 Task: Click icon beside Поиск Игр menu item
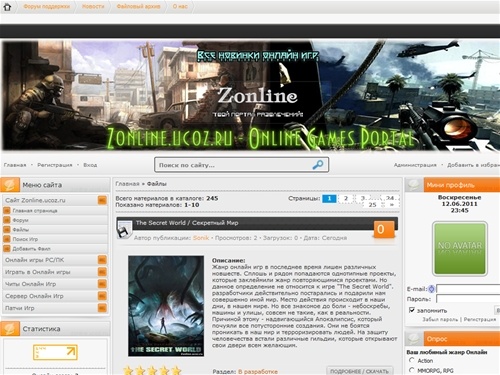point(7,239)
